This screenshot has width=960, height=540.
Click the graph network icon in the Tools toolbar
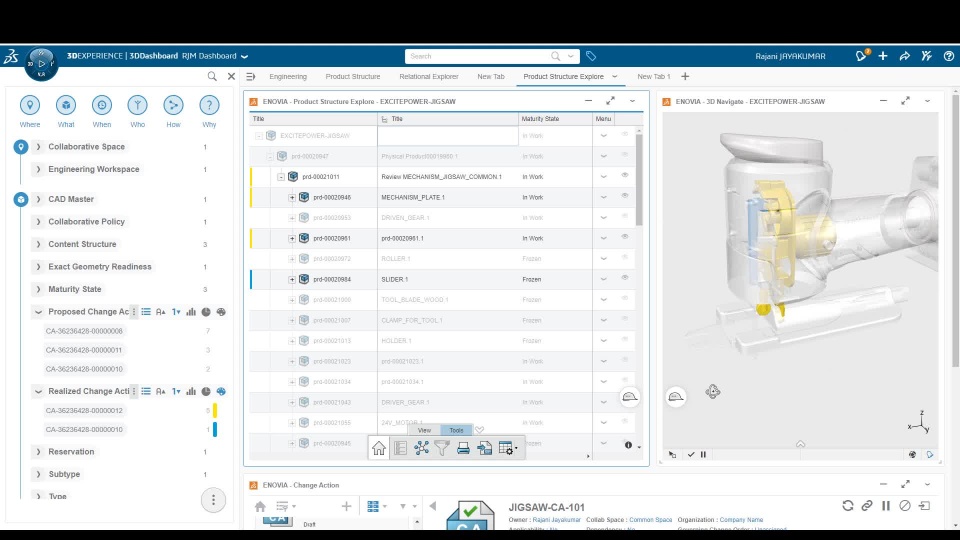(x=421, y=448)
